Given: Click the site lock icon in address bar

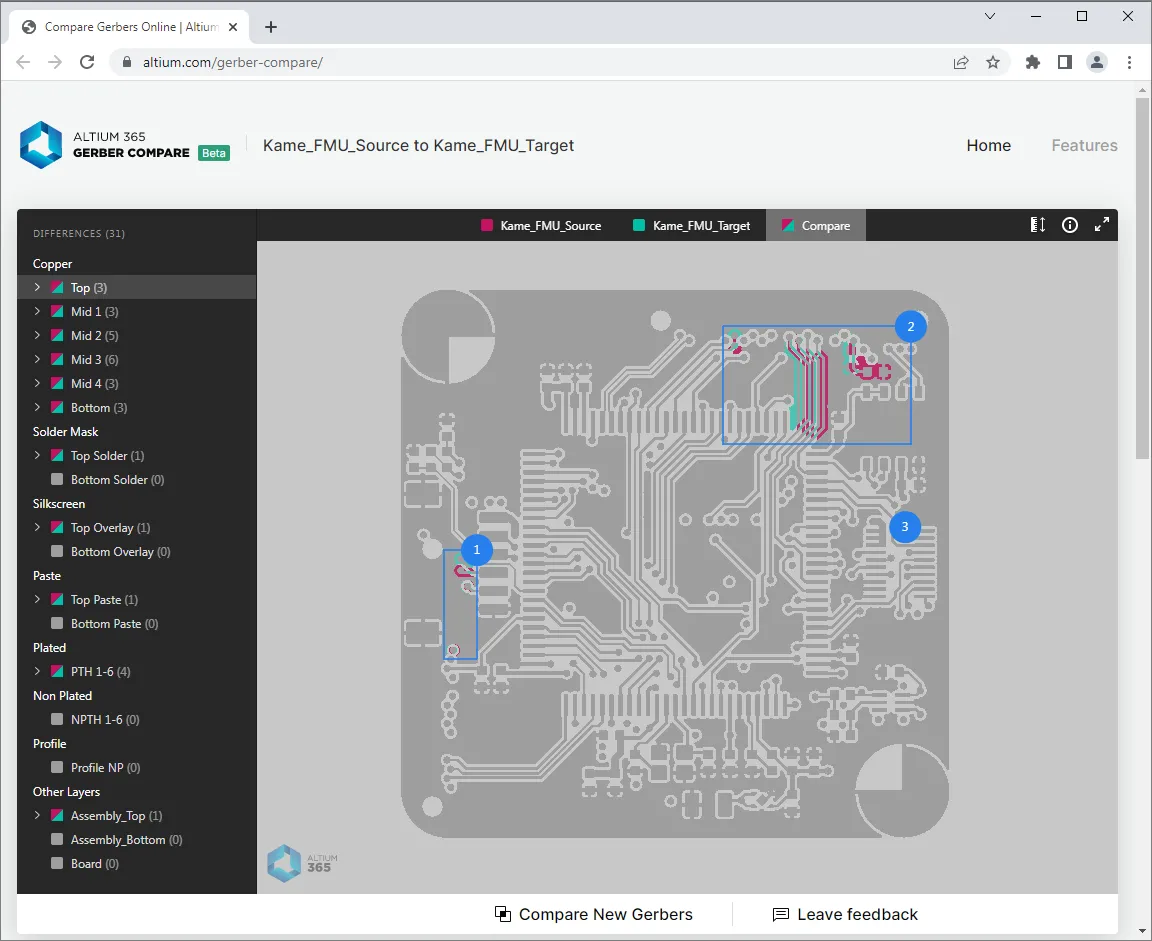Looking at the screenshot, I should click(x=126, y=62).
